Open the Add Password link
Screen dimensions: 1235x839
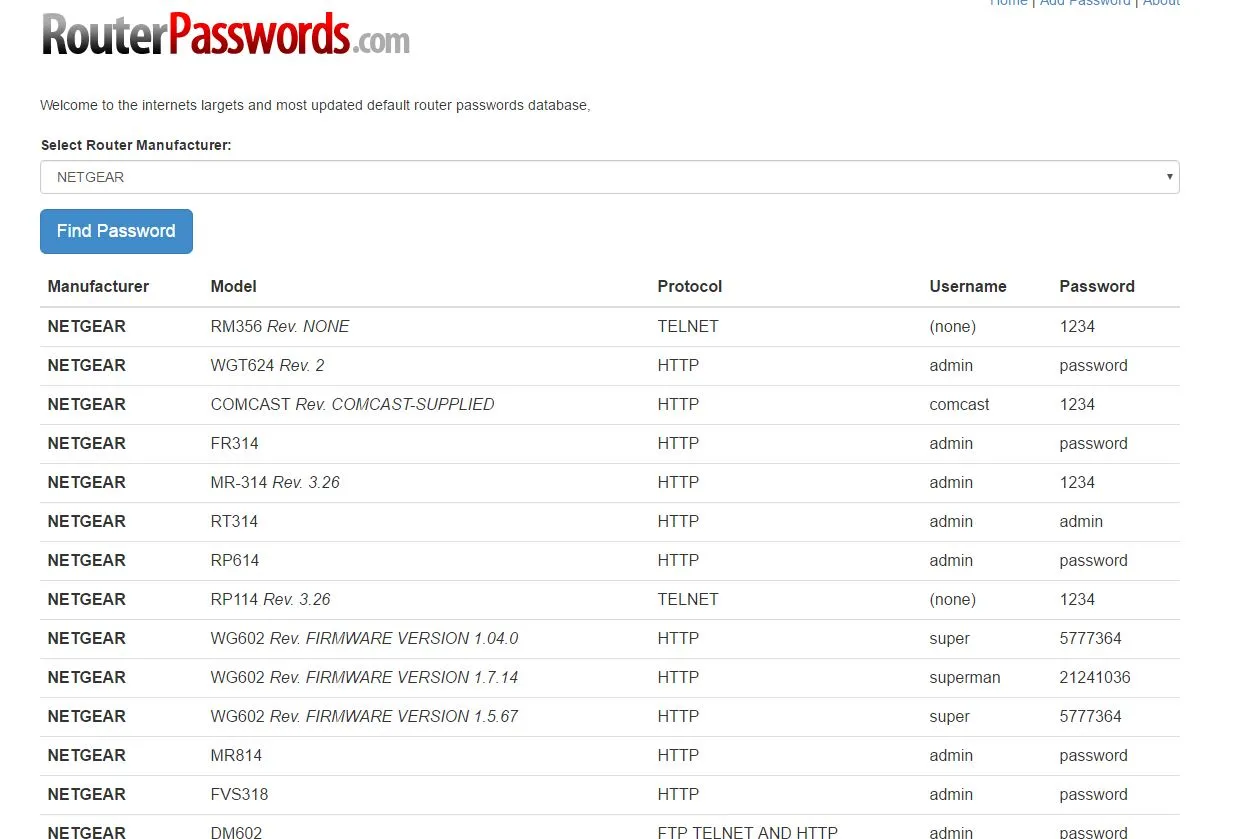[x=1085, y=3]
